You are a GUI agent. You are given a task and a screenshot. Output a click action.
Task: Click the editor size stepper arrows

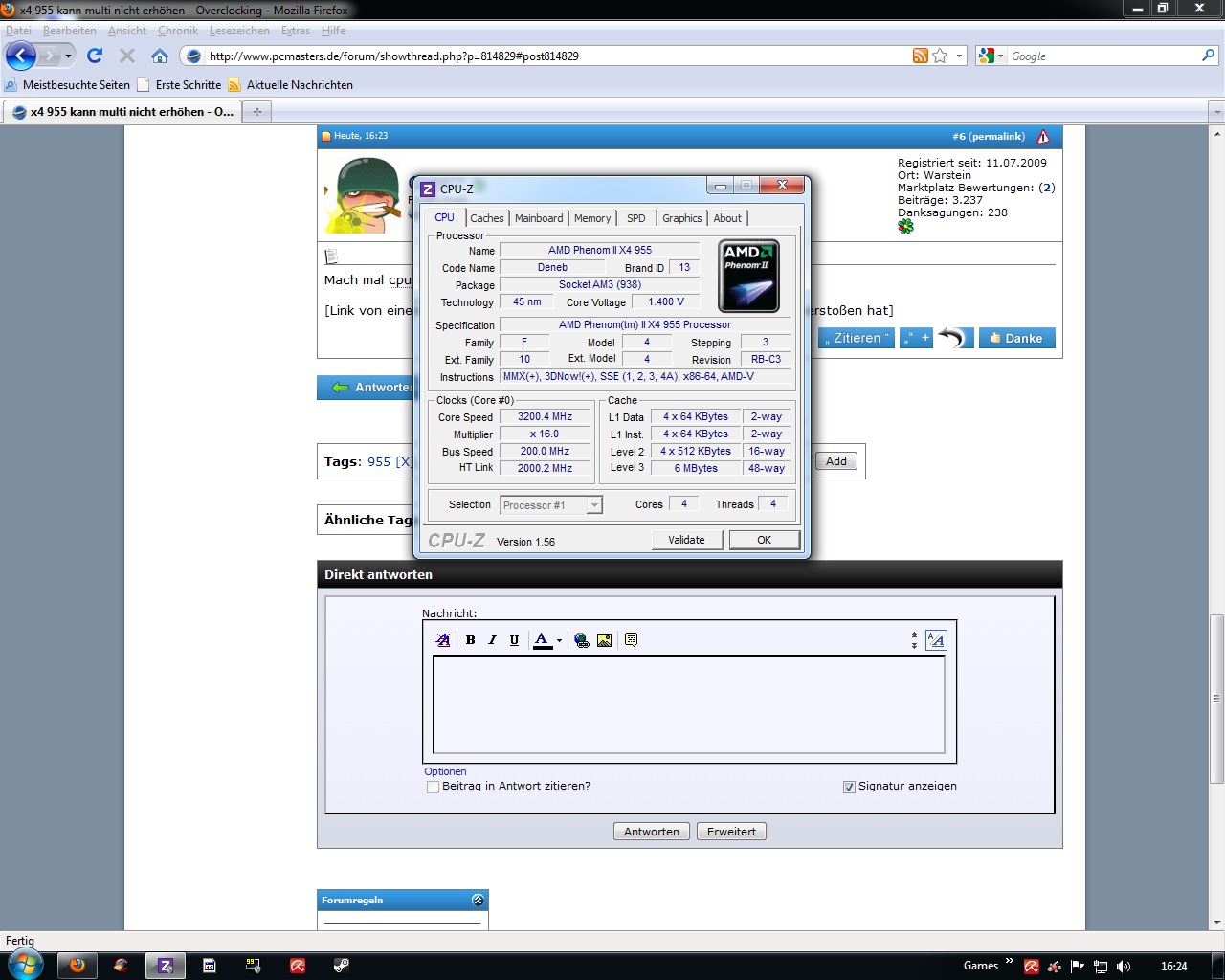[914, 640]
